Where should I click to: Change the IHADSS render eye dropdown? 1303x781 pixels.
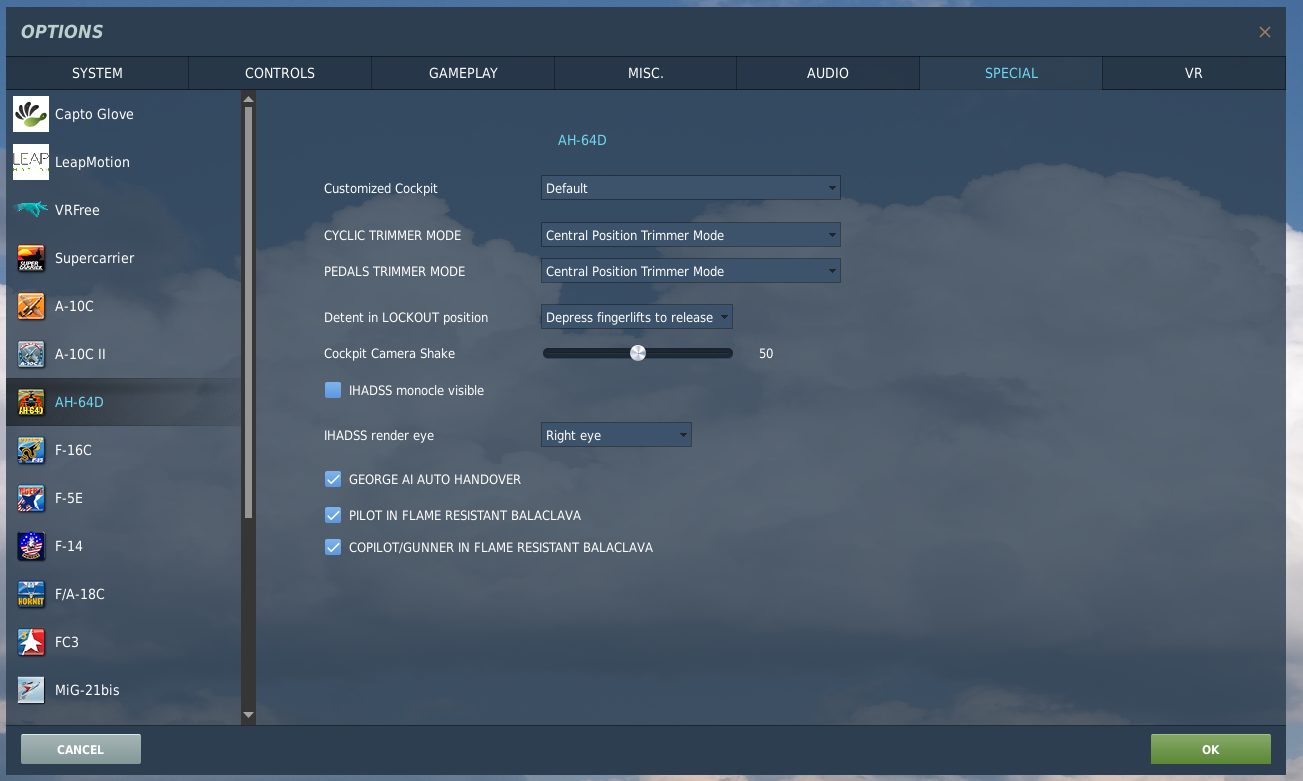click(616, 435)
